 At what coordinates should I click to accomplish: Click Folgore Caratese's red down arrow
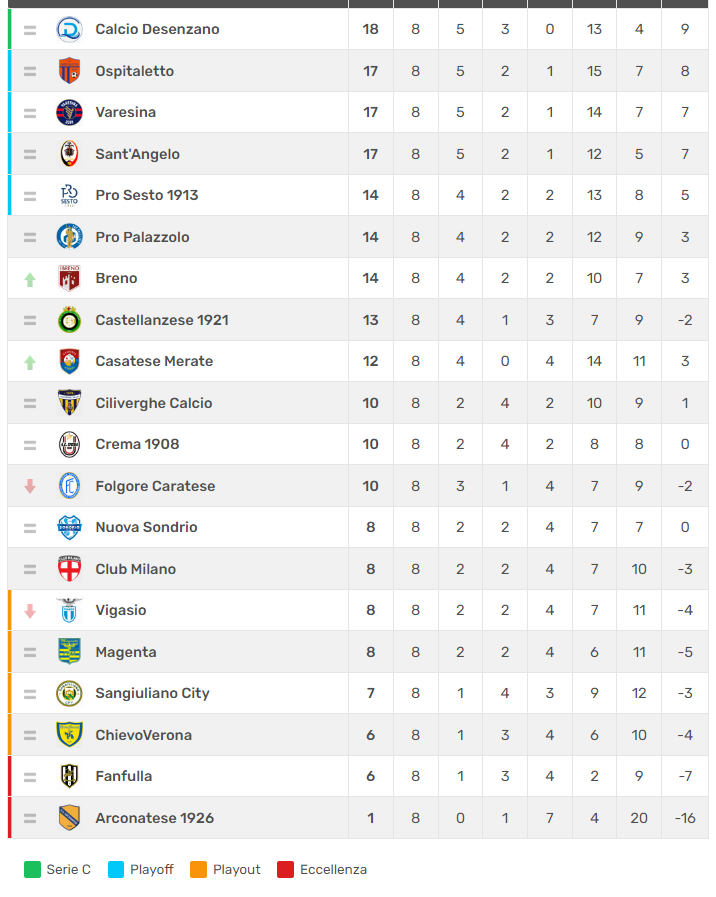coord(30,486)
